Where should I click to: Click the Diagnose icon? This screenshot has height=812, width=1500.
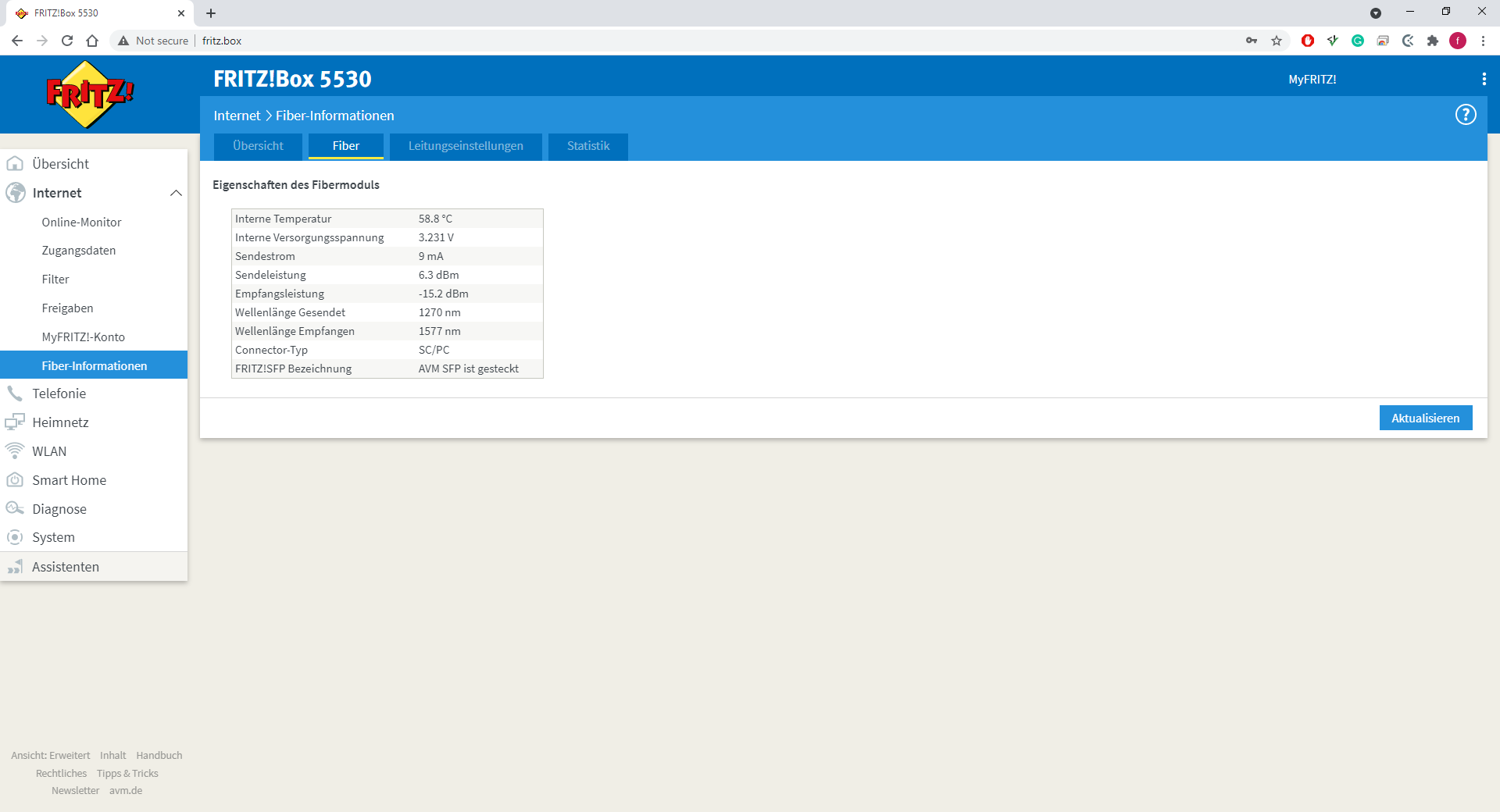click(15, 508)
